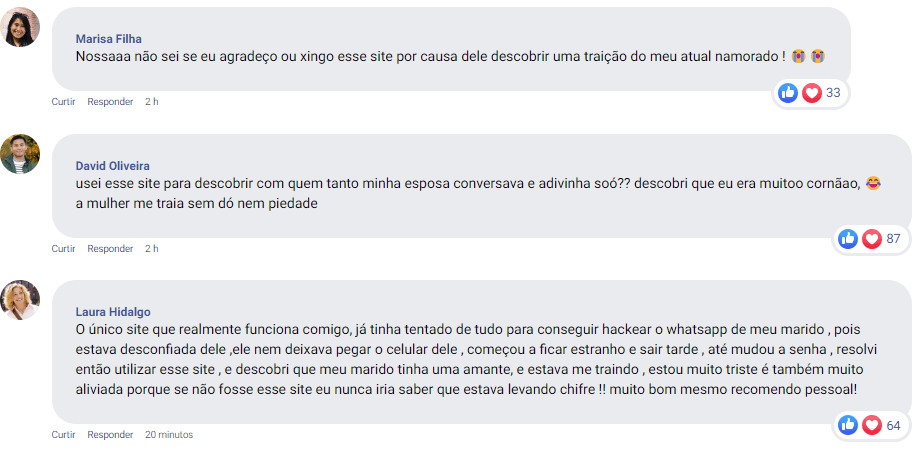
Task: Open the Laura Hidalgo name link
Action: tap(113, 312)
